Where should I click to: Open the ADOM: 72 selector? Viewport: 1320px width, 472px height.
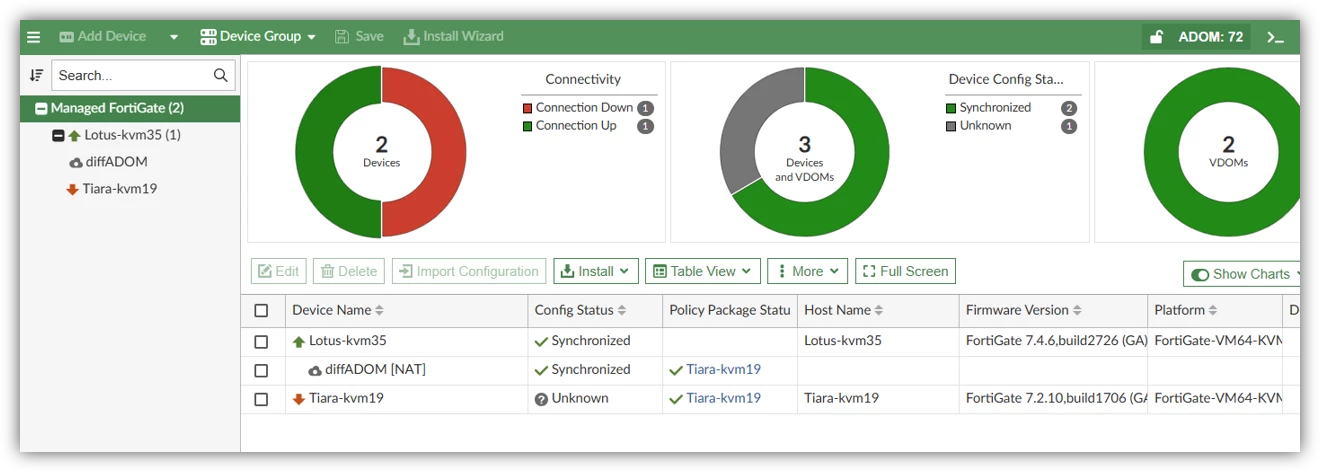pos(1210,37)
